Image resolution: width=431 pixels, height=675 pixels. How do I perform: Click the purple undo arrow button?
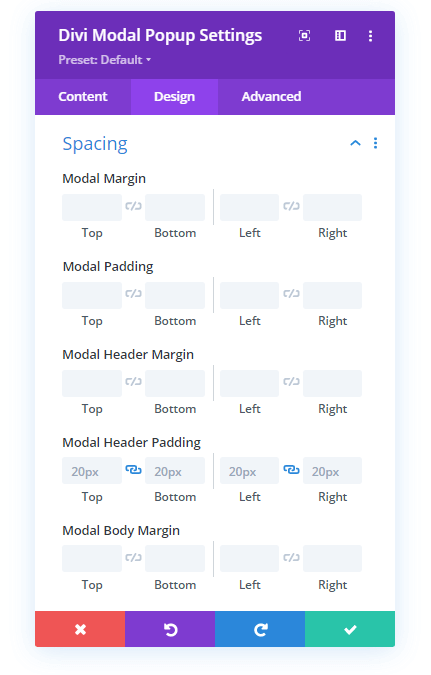(170, 629)
